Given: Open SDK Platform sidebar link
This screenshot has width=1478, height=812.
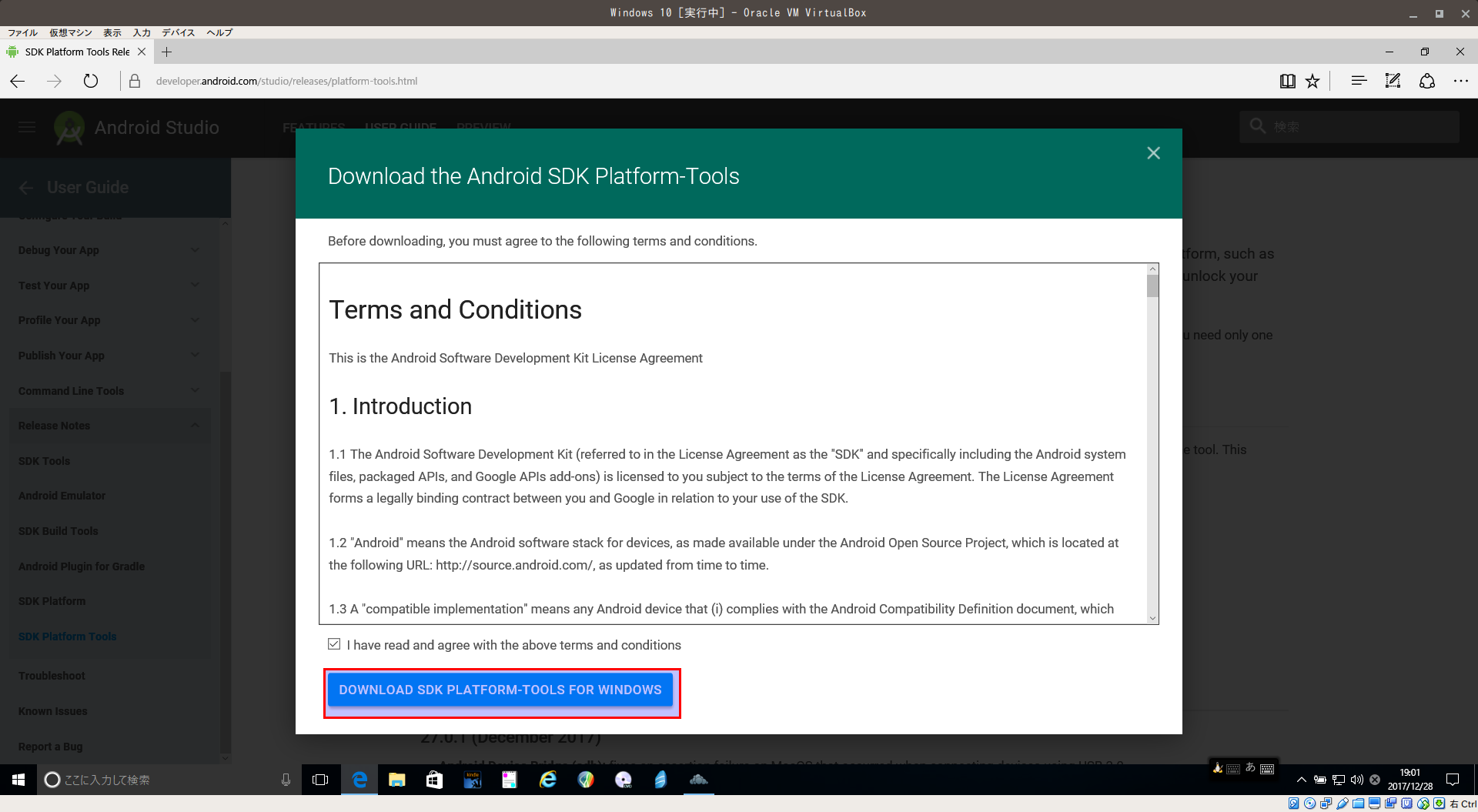Looking at the screenshot, I should pyautogui.click(x=52, y=601).
